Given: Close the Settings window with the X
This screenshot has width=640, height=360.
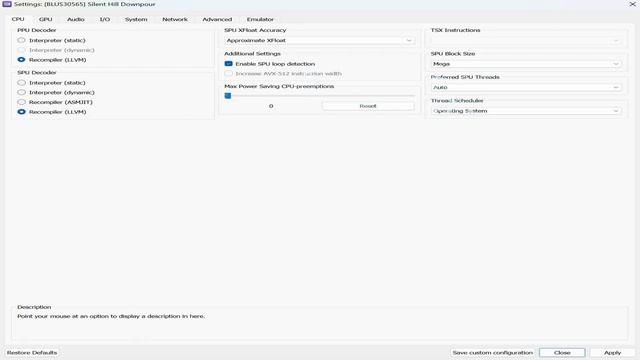Looking at the screenshot, I should (x=632, y=4).
